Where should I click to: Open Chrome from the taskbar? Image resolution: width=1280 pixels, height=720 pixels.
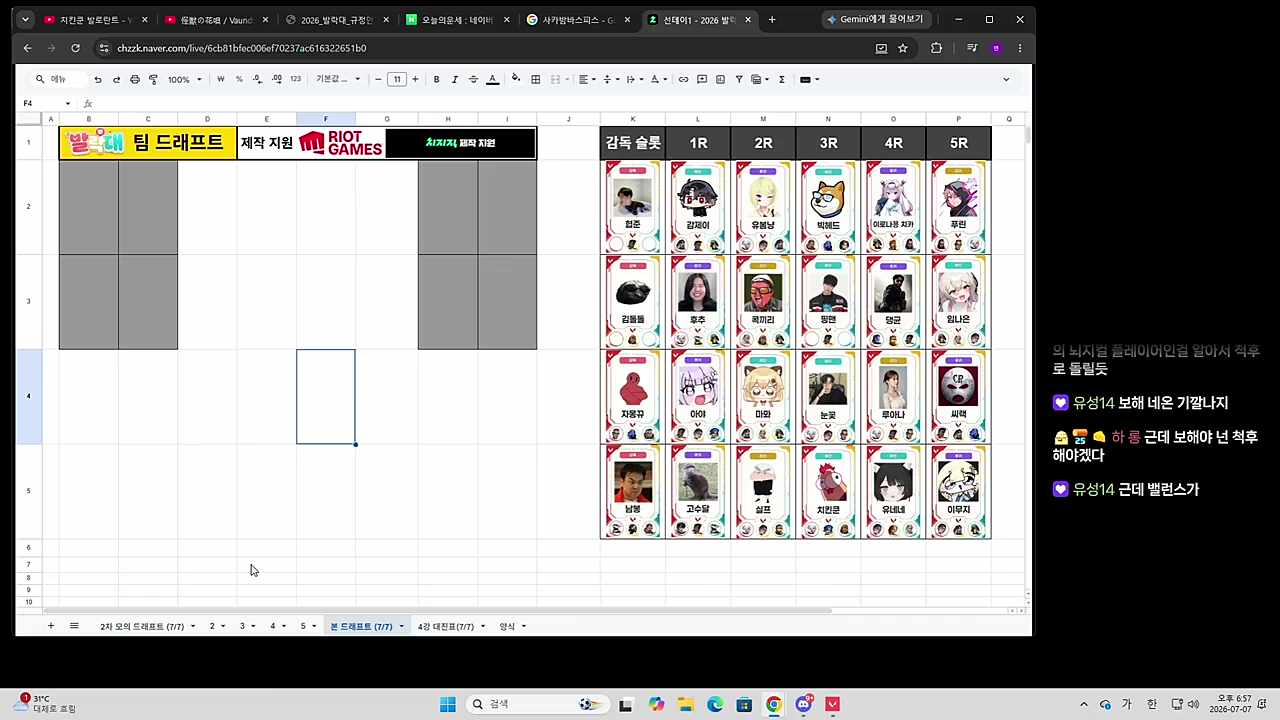tap(774, 704)
